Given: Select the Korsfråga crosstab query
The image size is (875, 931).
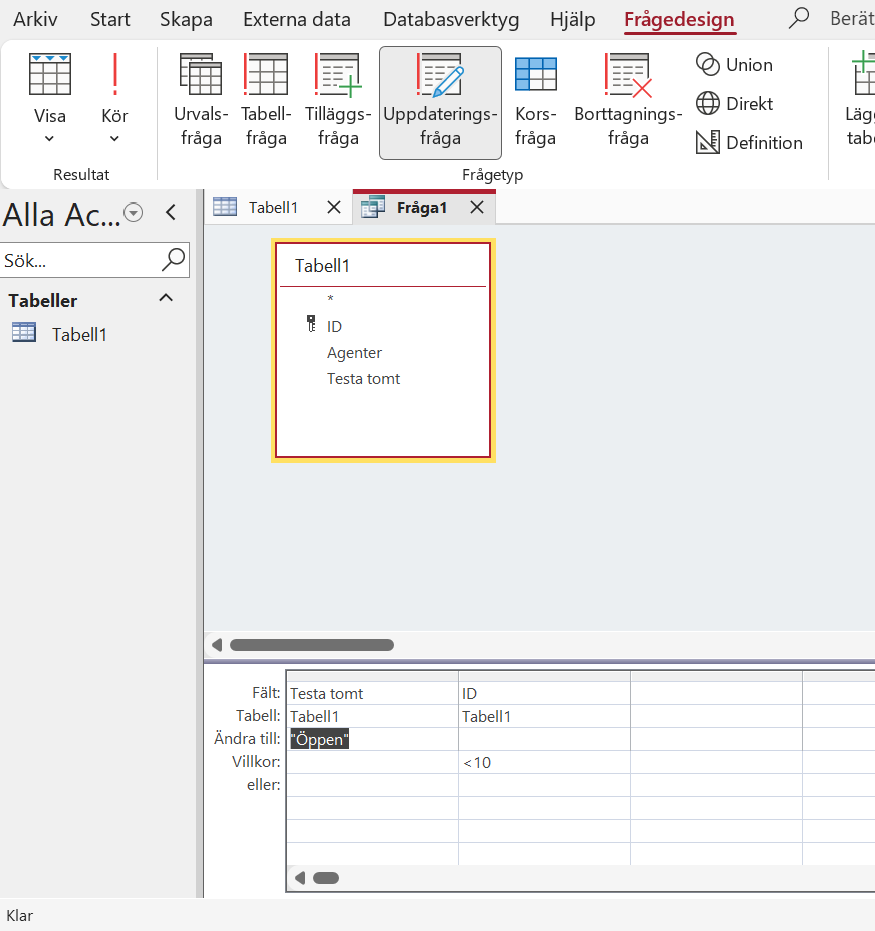Looking at the screenshot, I should click(x=535, y=100).
